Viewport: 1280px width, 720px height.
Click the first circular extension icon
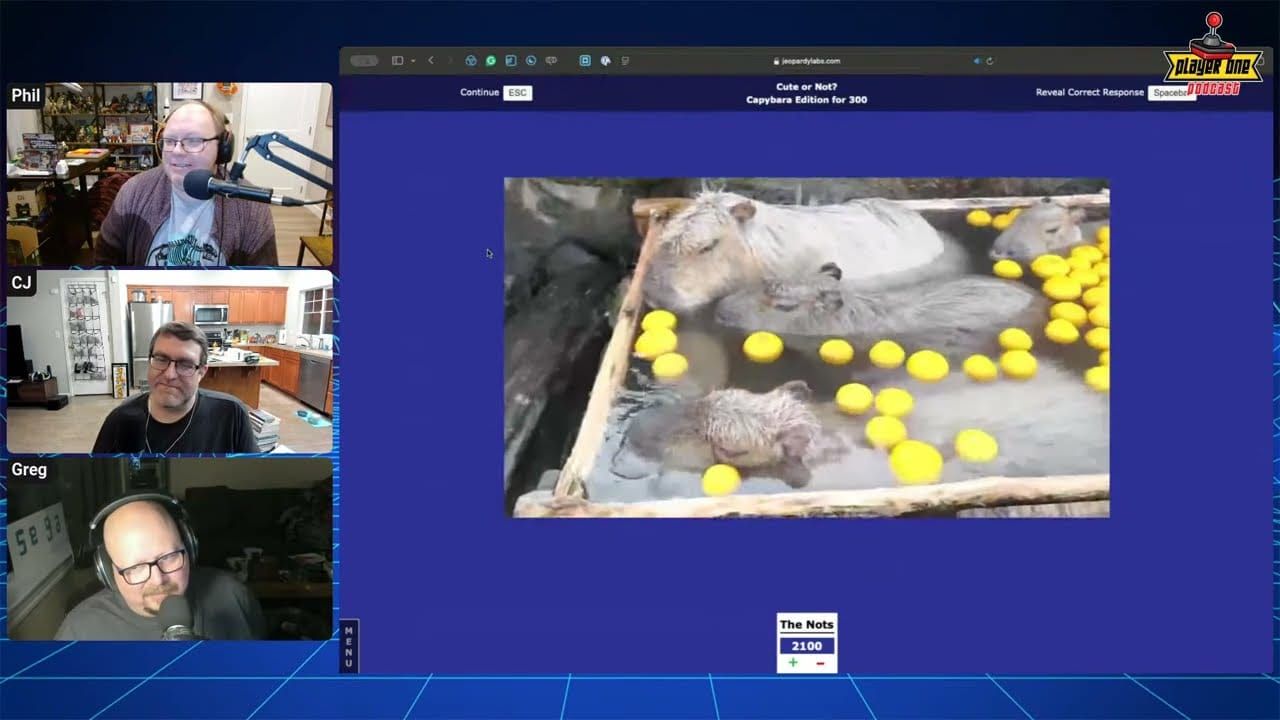[471, 61]
